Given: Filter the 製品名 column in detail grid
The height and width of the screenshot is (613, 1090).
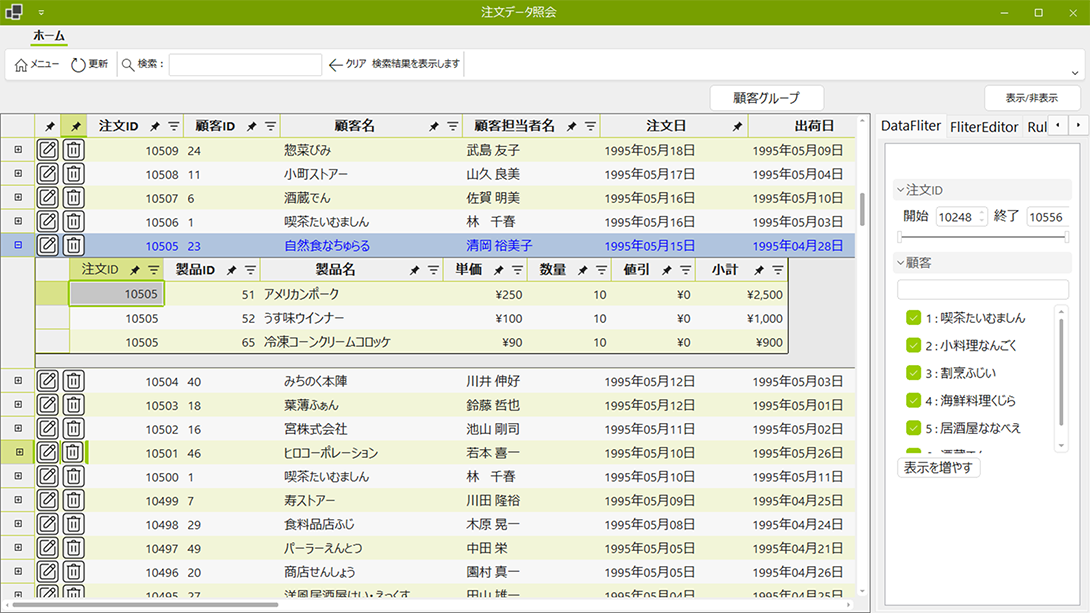Looking at the screenshot, I should tap(433, 270).
